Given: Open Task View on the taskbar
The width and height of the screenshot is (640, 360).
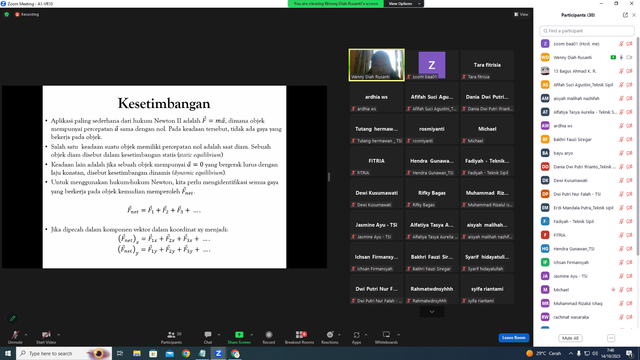Looking at the screenshot, I should [x=120, y=353].
